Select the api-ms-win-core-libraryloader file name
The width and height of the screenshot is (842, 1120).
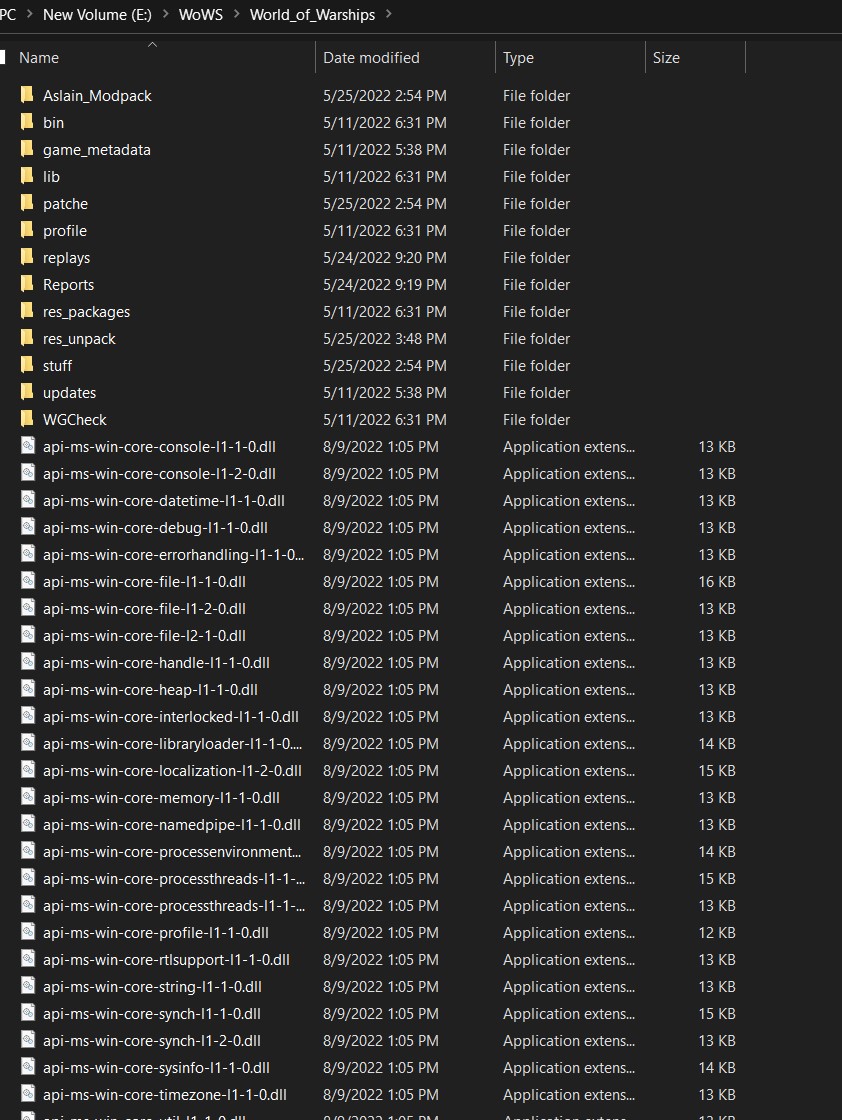click(172, 744)
